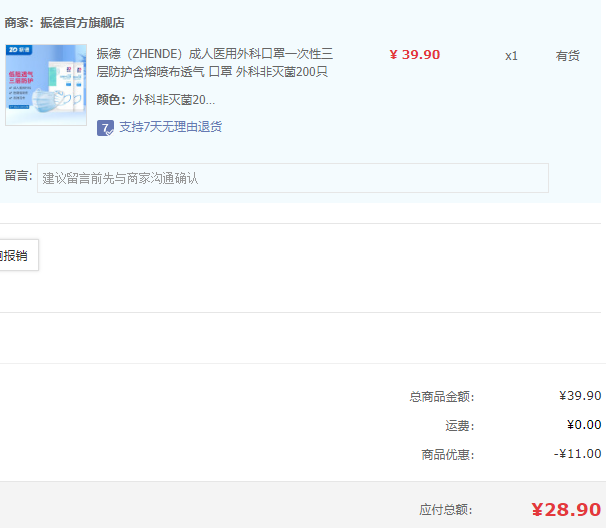
Task: Click the 总商品金额 label
Action: click(x=441, y=397)
